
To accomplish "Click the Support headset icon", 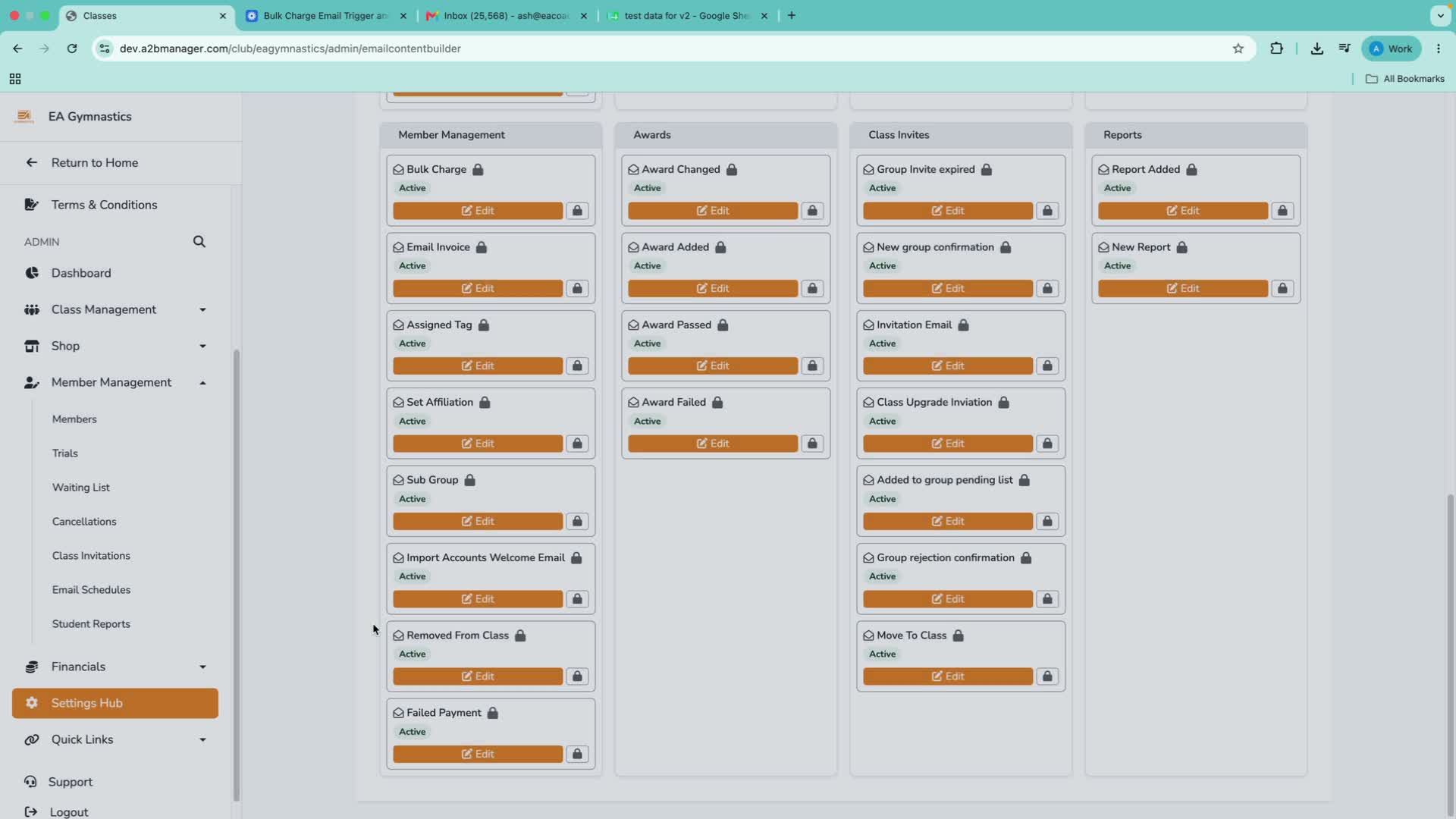I will click(x=30, y=782).
